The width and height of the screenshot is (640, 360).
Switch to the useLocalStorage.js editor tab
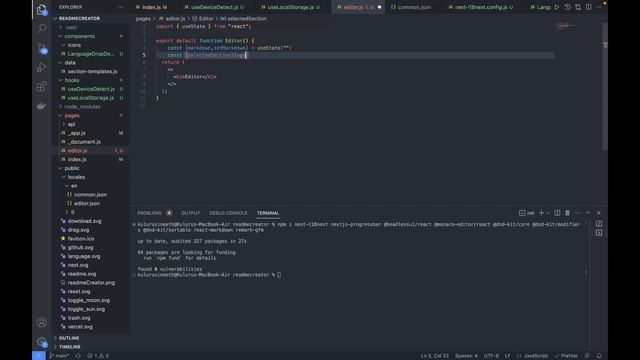291,7
